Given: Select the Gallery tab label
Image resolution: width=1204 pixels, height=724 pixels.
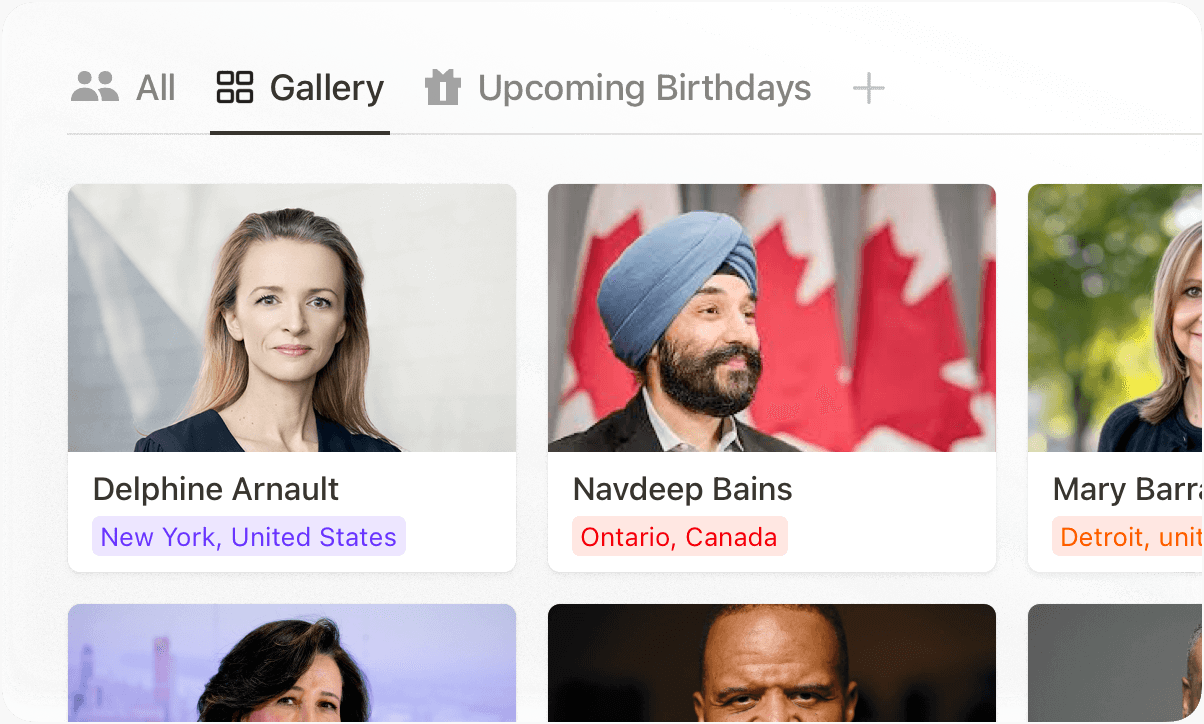Looking at the screenshot, I should [326, 88].
